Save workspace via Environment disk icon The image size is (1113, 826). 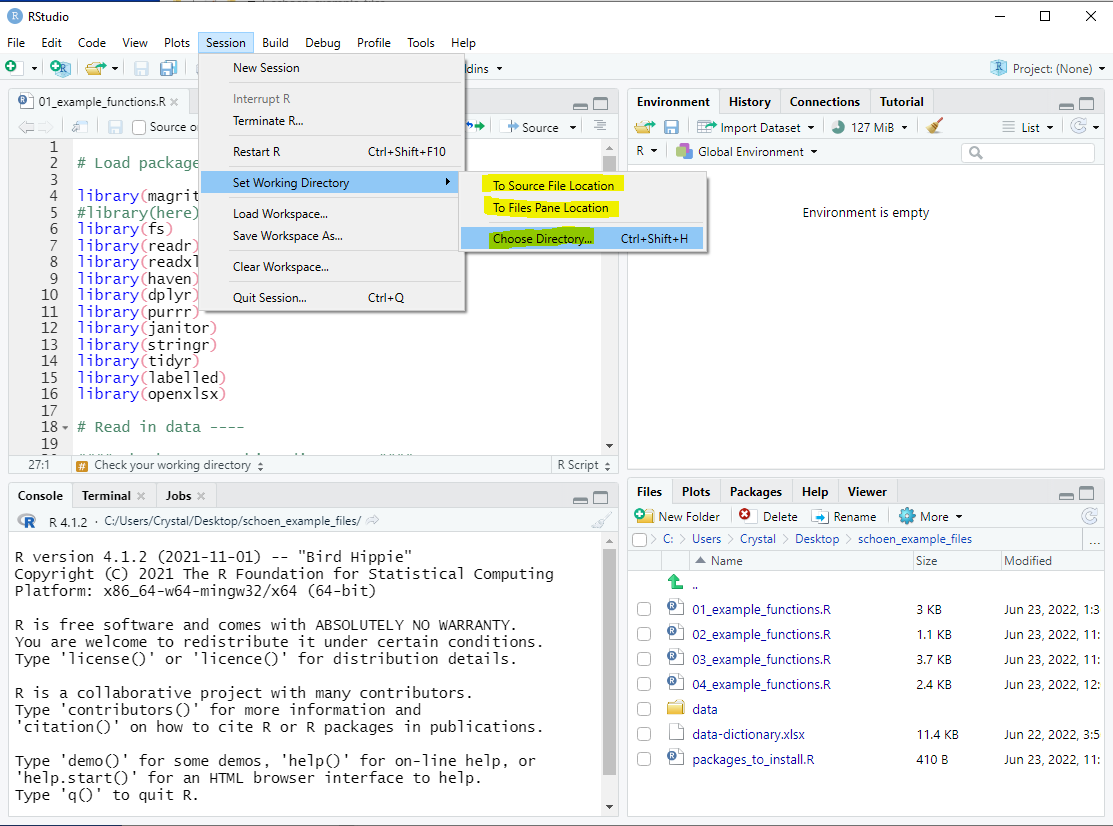pyautogui.click(x=671, y=127)
